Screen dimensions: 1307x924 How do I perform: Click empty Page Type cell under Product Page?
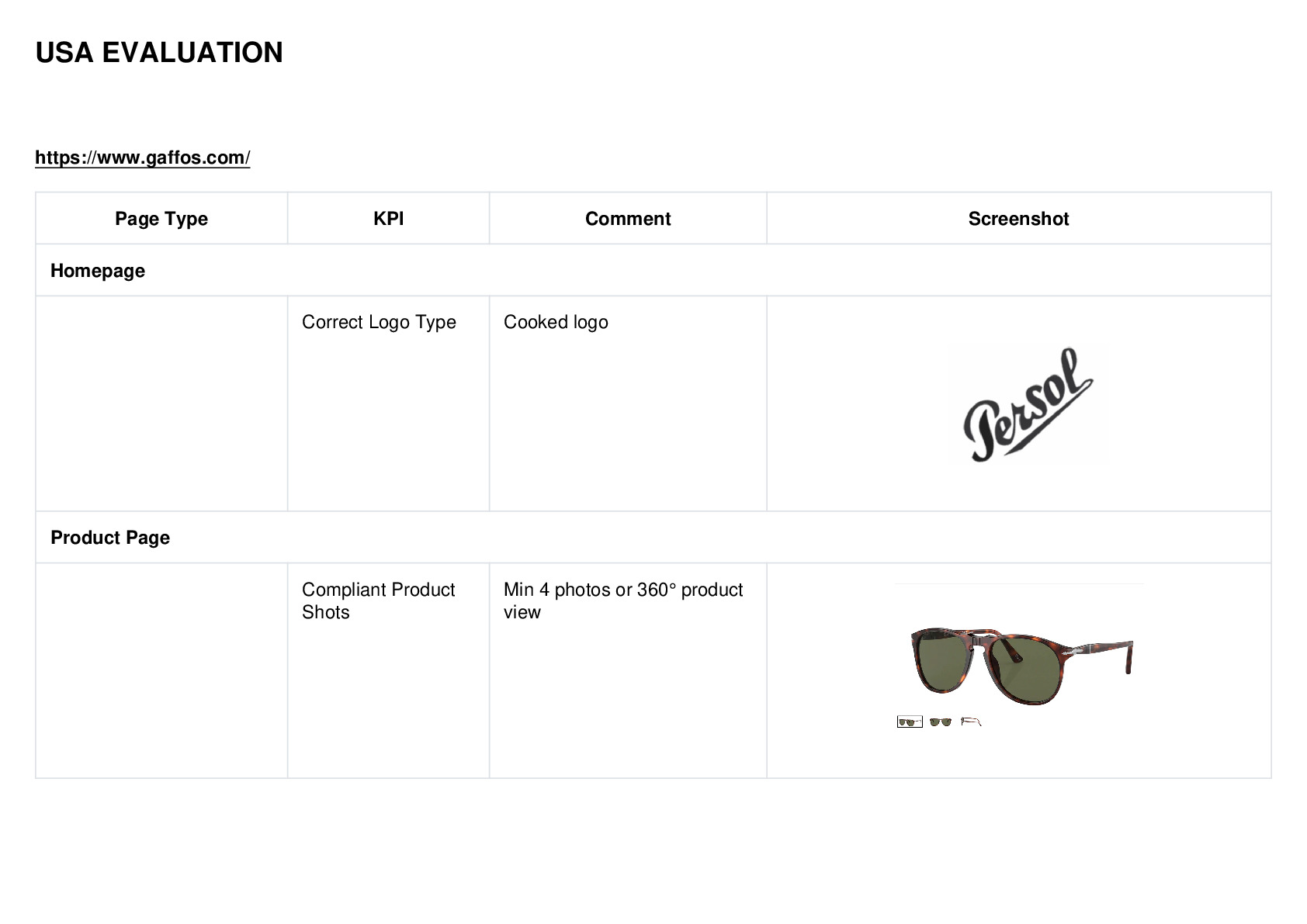coord(161,670)
